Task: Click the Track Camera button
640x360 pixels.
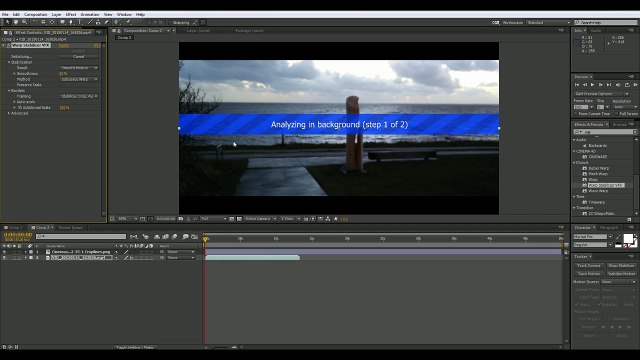Action: click(589, 265)
